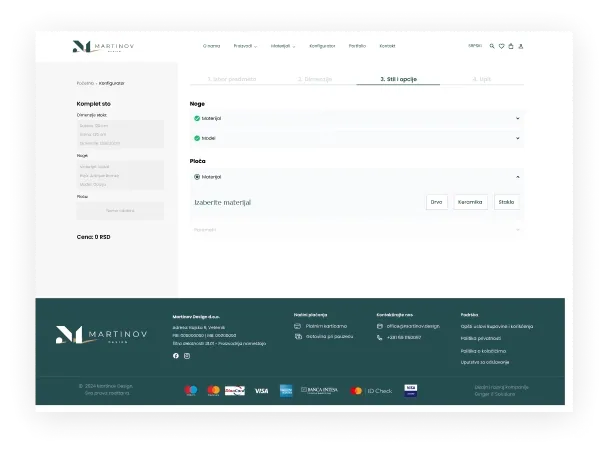Screen dimensions: 609x452
Task: Open the shopping bag cart icon
Action: point(511,46)
